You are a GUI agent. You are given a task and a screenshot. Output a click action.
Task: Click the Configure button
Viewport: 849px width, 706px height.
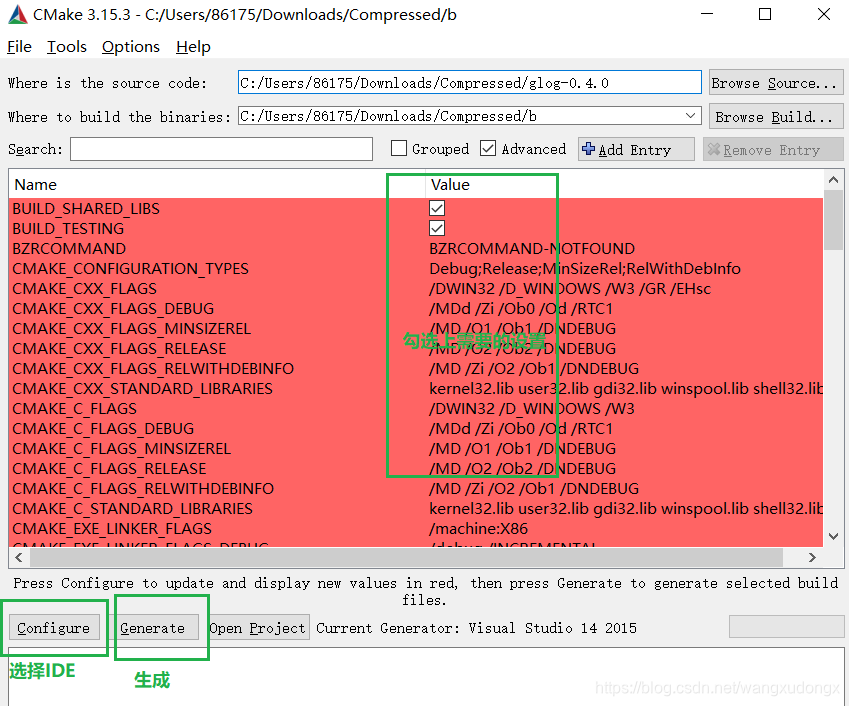tap(54, 628)
